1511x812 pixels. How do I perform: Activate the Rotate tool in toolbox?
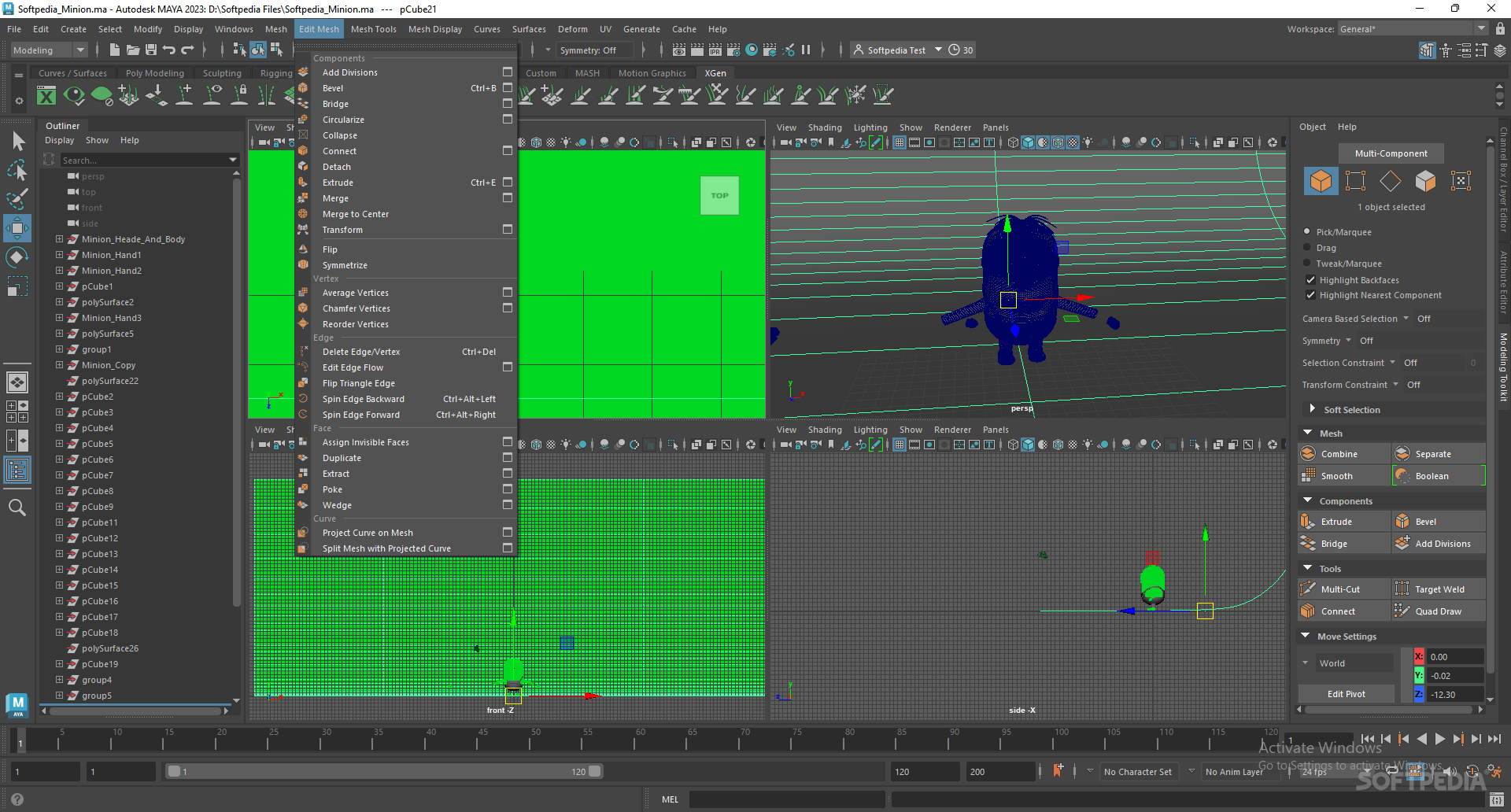click(x=17, y=257)
